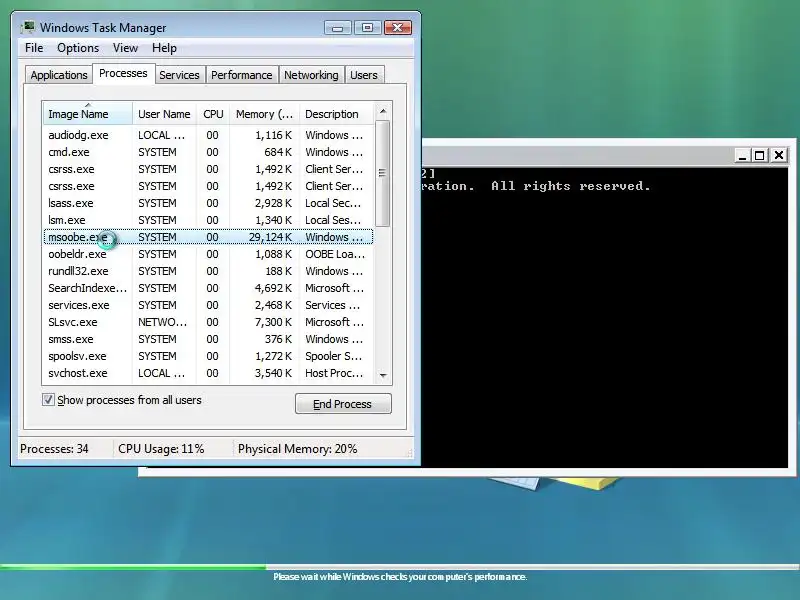Screen dimensions: 800x600
Task: Click the process list scrollbar thumb
Action: [383, 173]
